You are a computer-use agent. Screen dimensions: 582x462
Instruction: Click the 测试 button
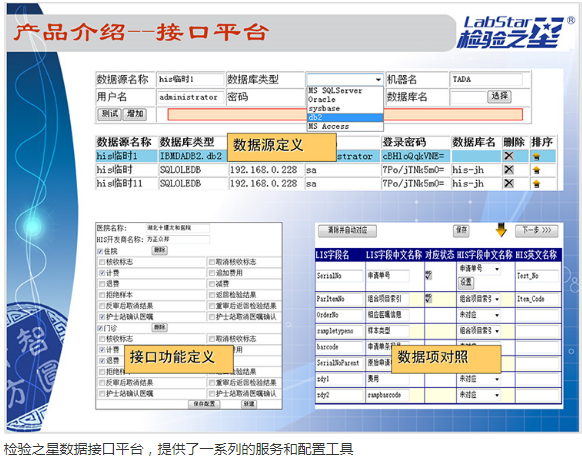tap(109, 114)
